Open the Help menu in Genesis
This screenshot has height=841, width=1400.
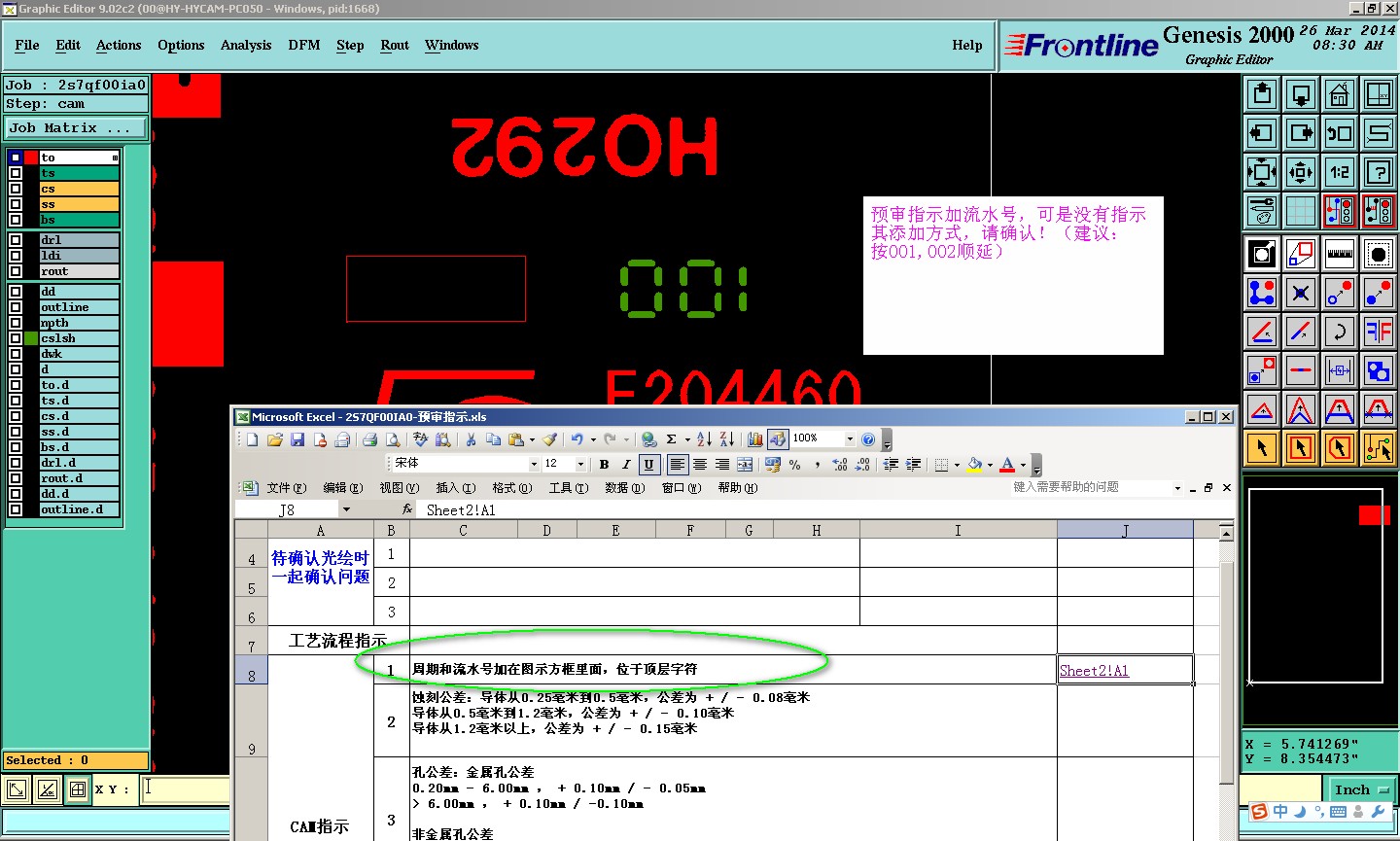[x=967, y=45]
